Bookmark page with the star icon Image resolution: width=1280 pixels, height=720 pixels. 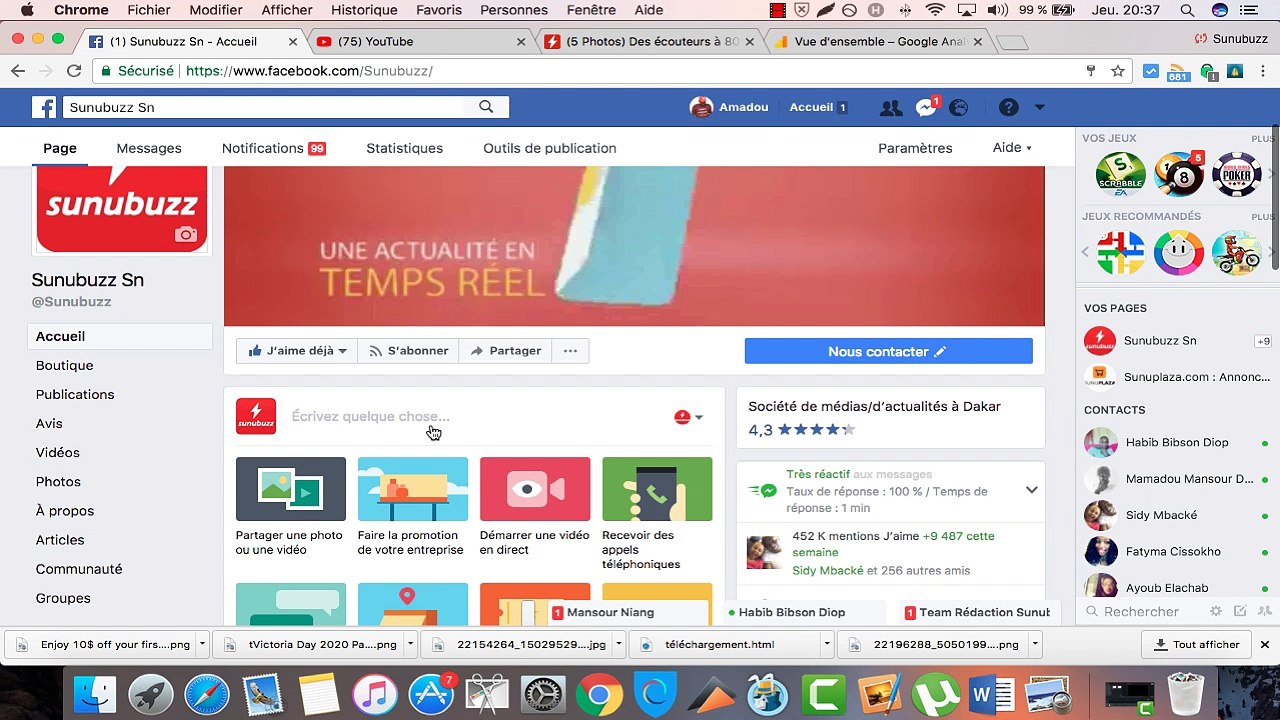(1118, 71)
